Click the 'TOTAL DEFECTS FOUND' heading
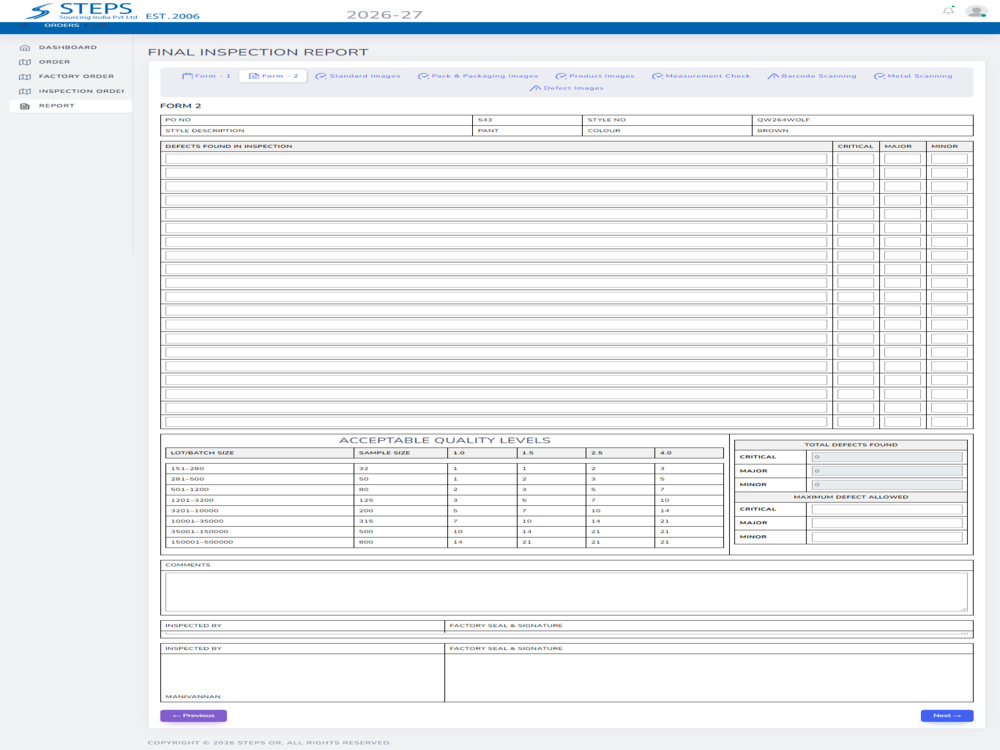1000x750 pixels. click(851, 445)
